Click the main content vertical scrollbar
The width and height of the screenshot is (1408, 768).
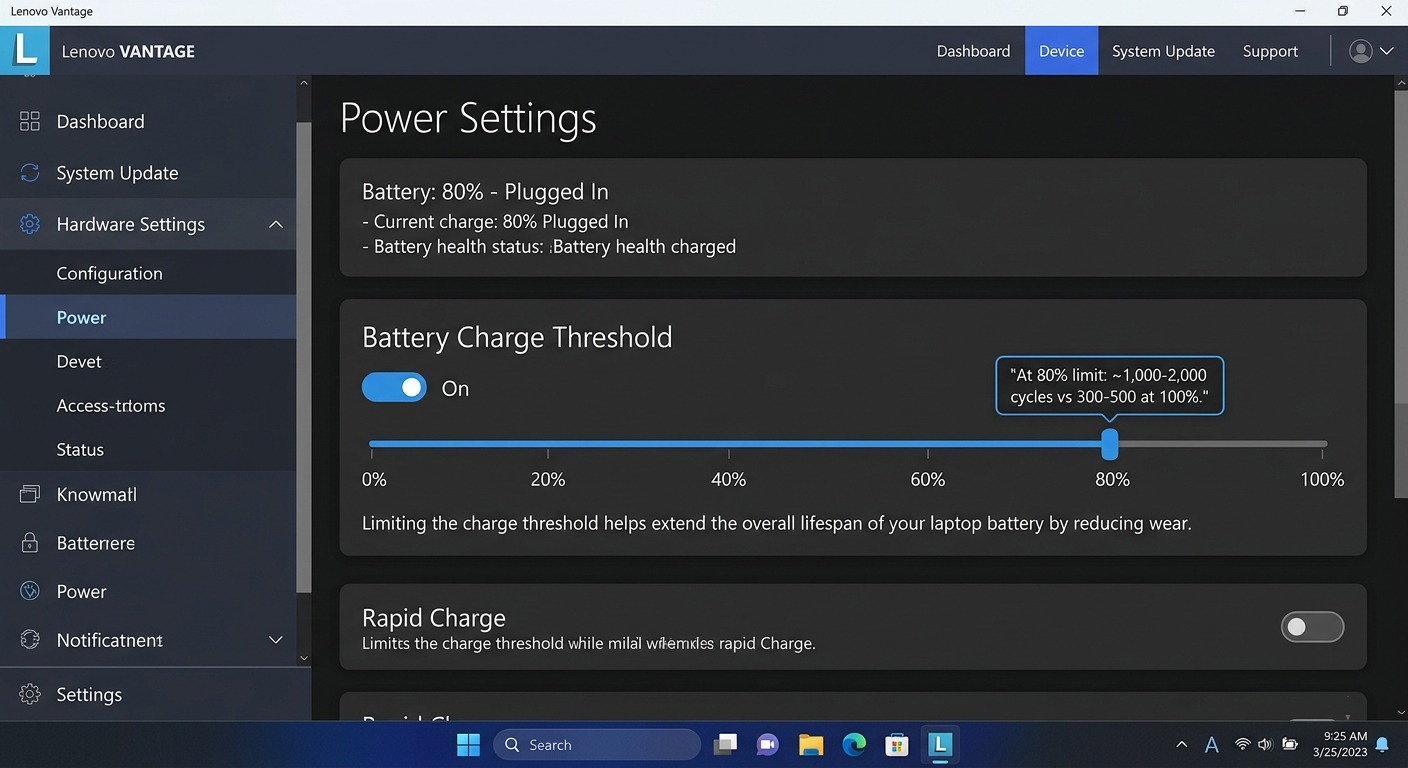click(x=1400, y=295)
